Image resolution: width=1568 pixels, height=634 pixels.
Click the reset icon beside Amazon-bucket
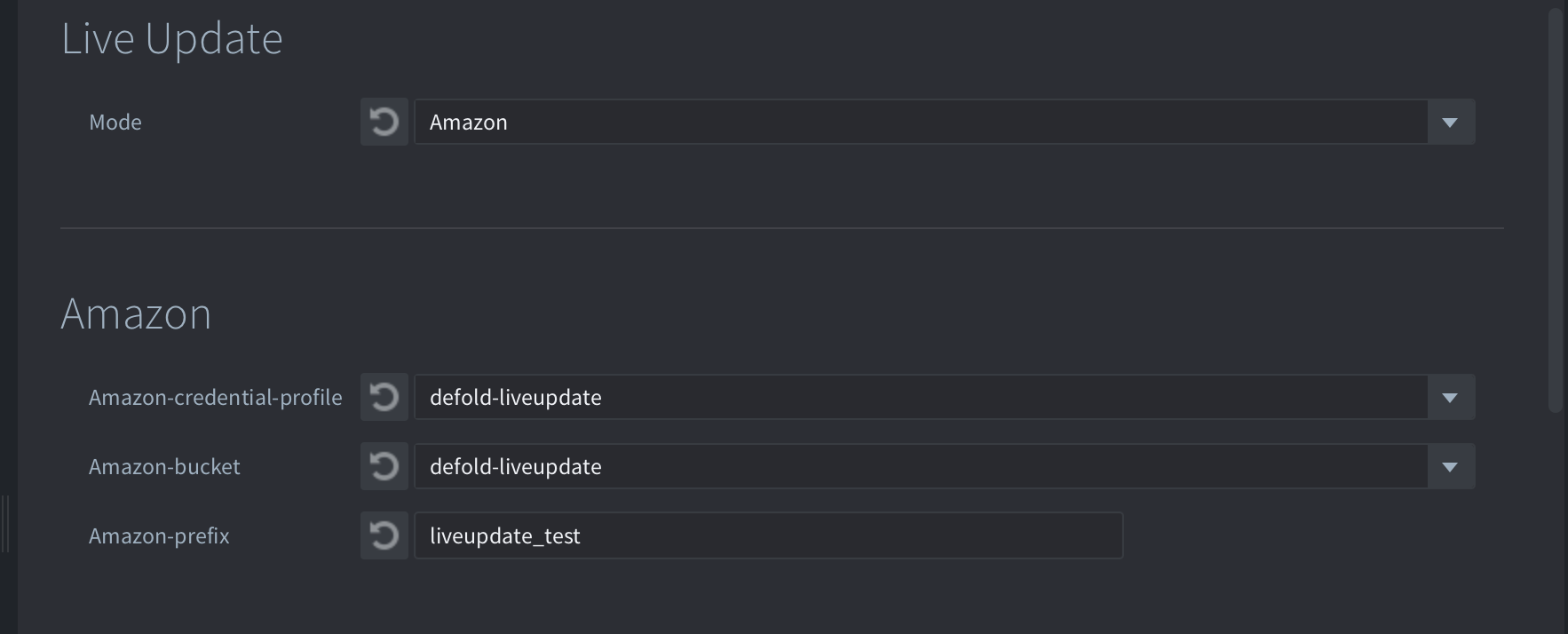384,466
